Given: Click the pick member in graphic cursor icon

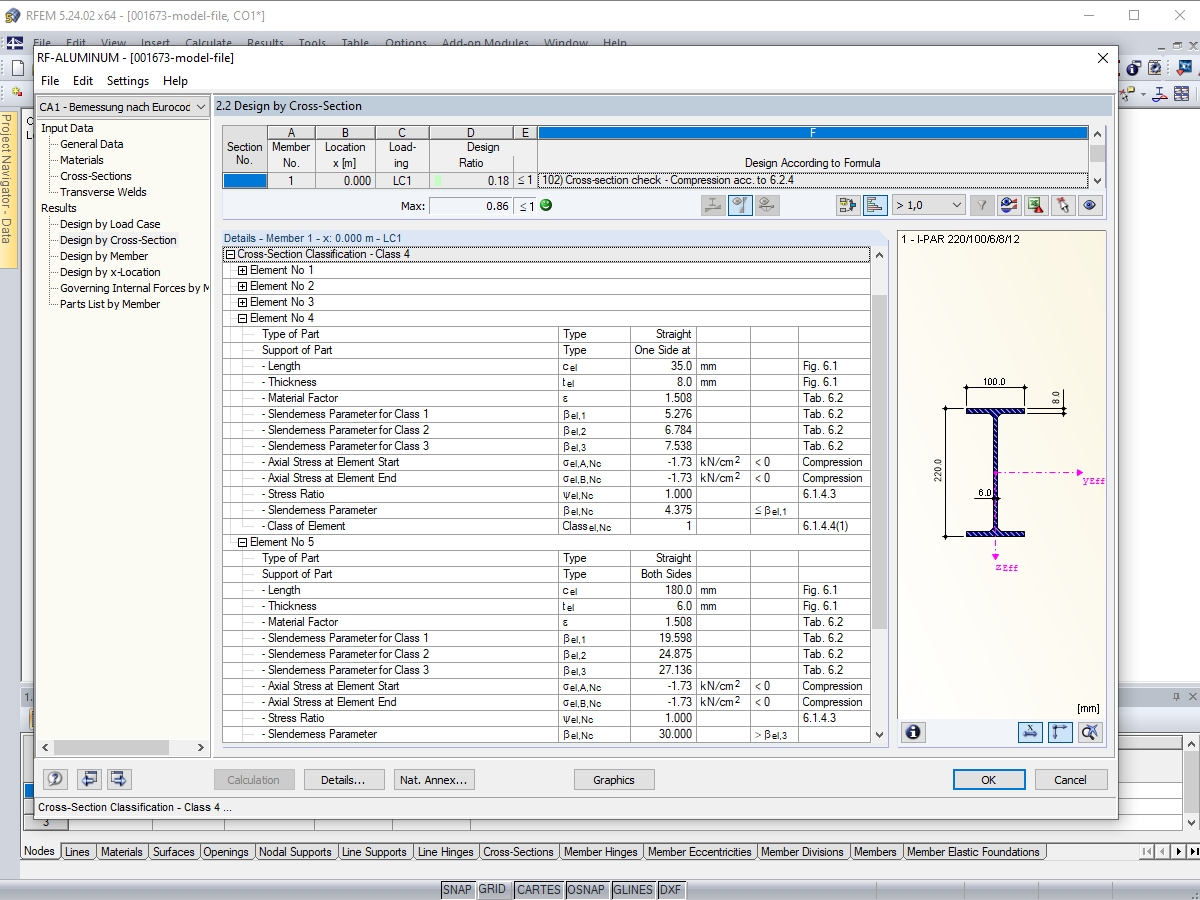Looking at the screenshot, I should [x=1063, y=205].
